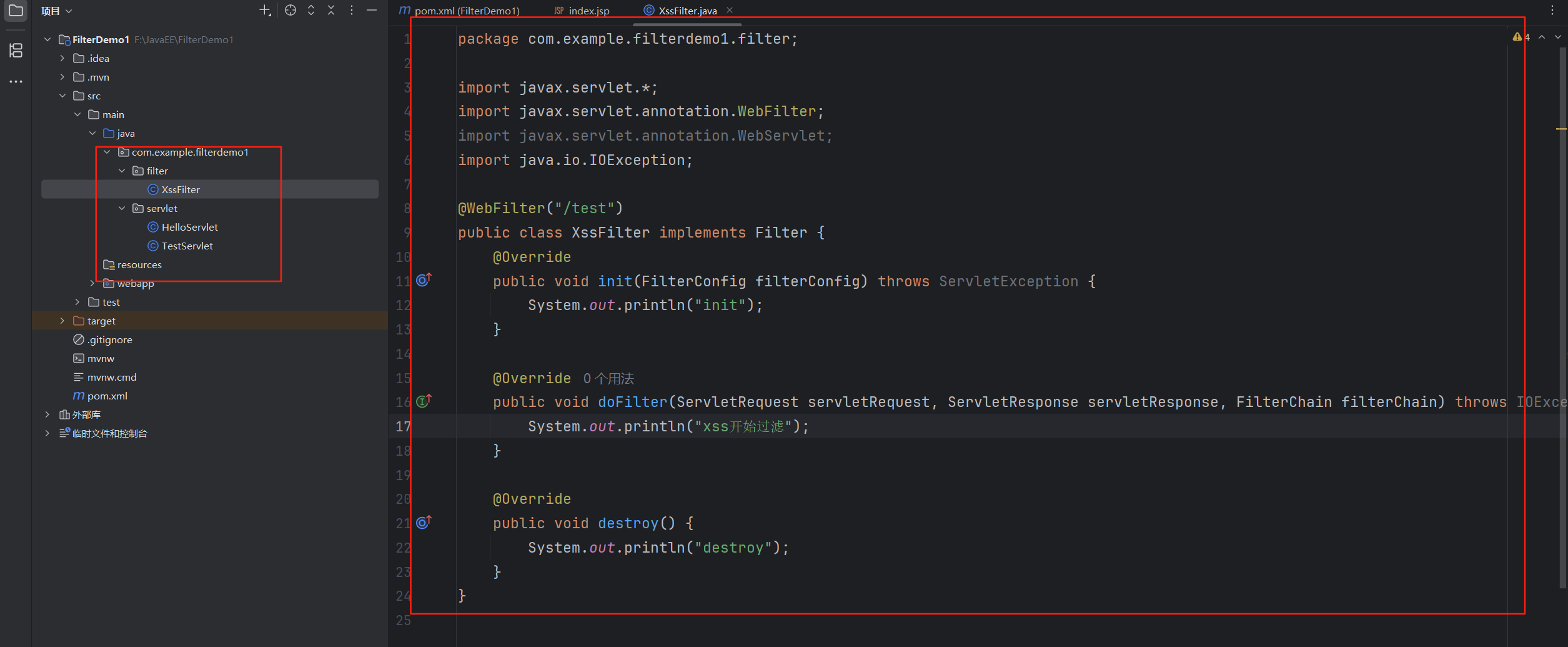Viewport: 1568px width, 647px height.
Task: Open project panel options menu
Action: (352, 11)
